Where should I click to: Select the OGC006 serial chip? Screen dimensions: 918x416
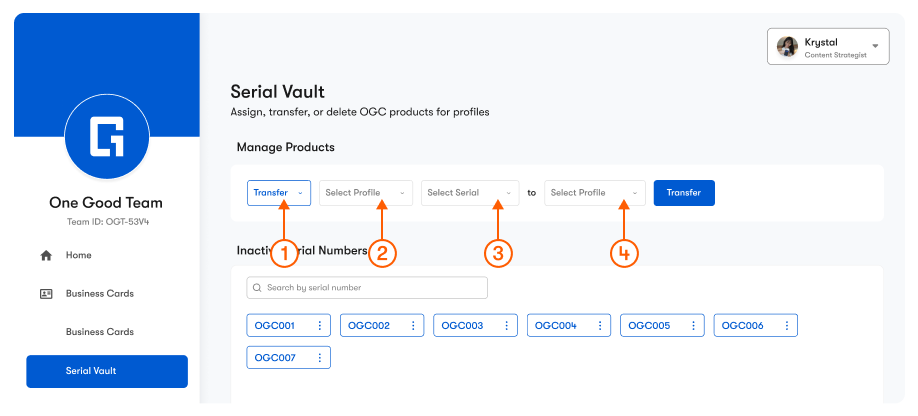point(743,326)
